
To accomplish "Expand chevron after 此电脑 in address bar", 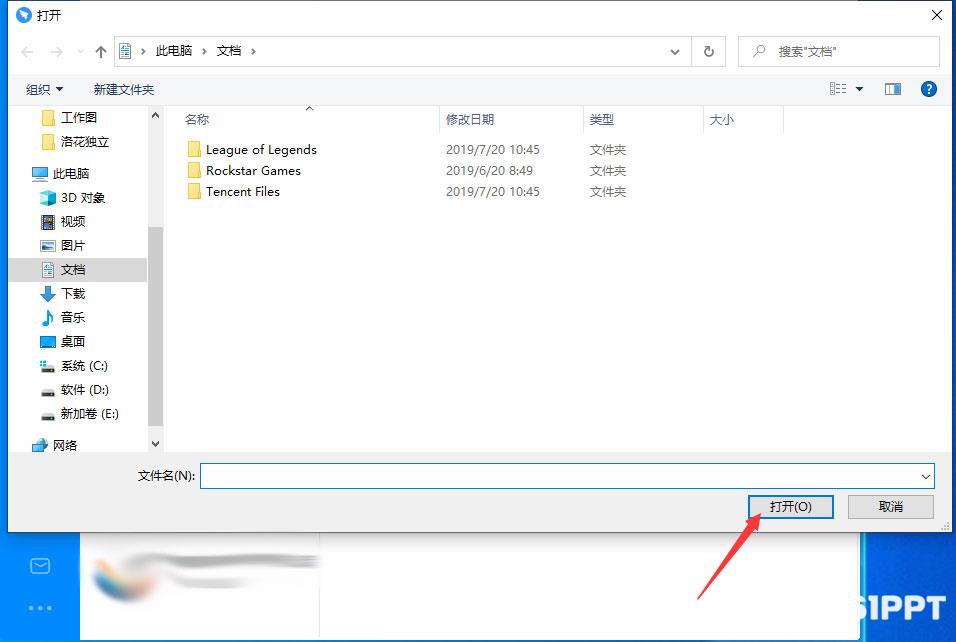I will click(204, 52).
